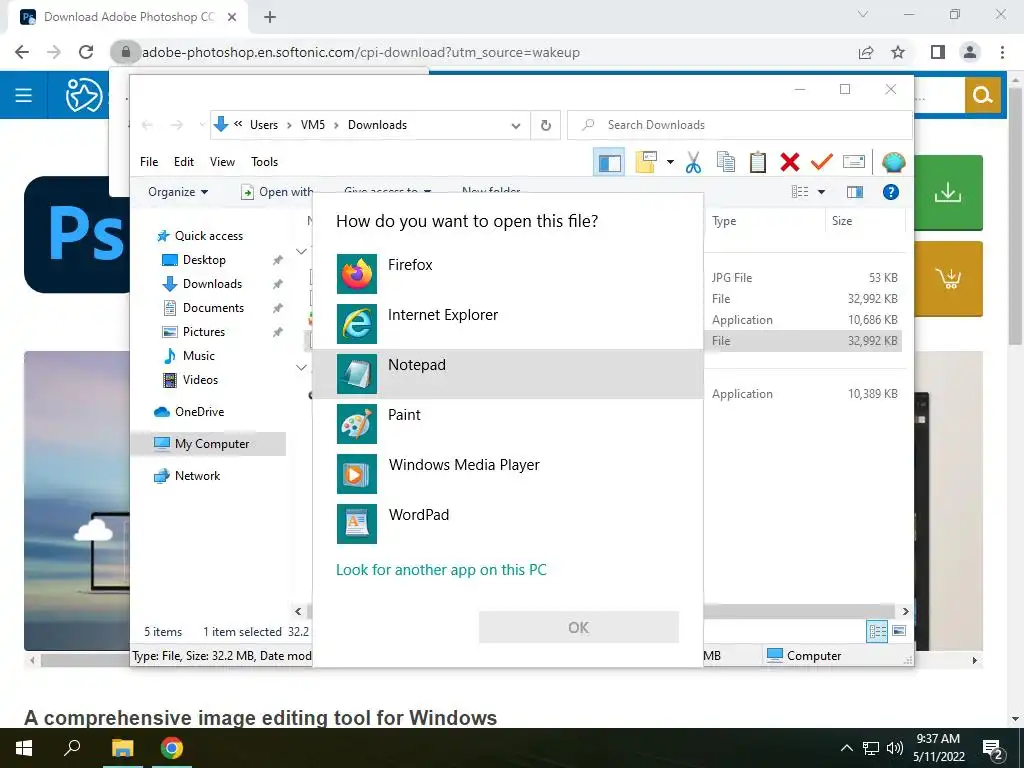
Task: Click the Rename toolbar icon
Action: 854,161
